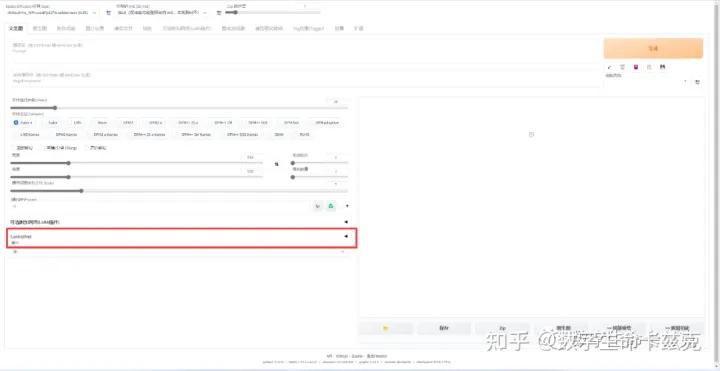Screen dimensions: 720x371
Task: Adjust the width slider
Action: 137,163
